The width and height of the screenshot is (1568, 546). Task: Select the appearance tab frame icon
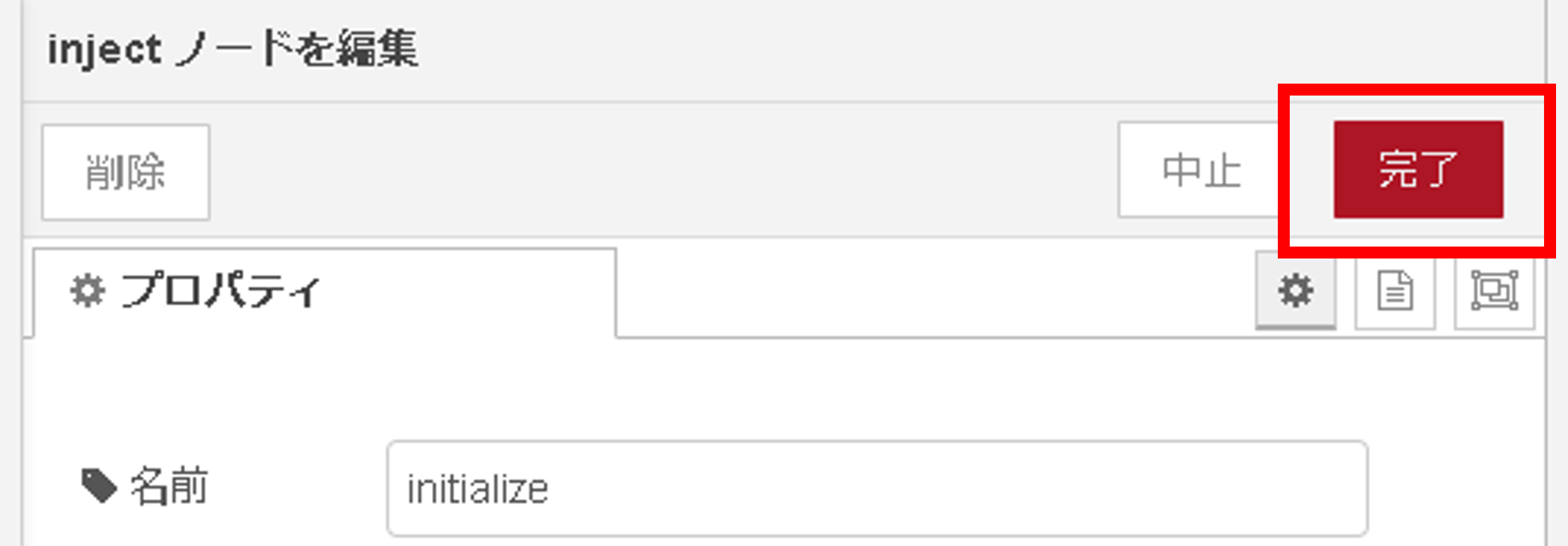1495,291
